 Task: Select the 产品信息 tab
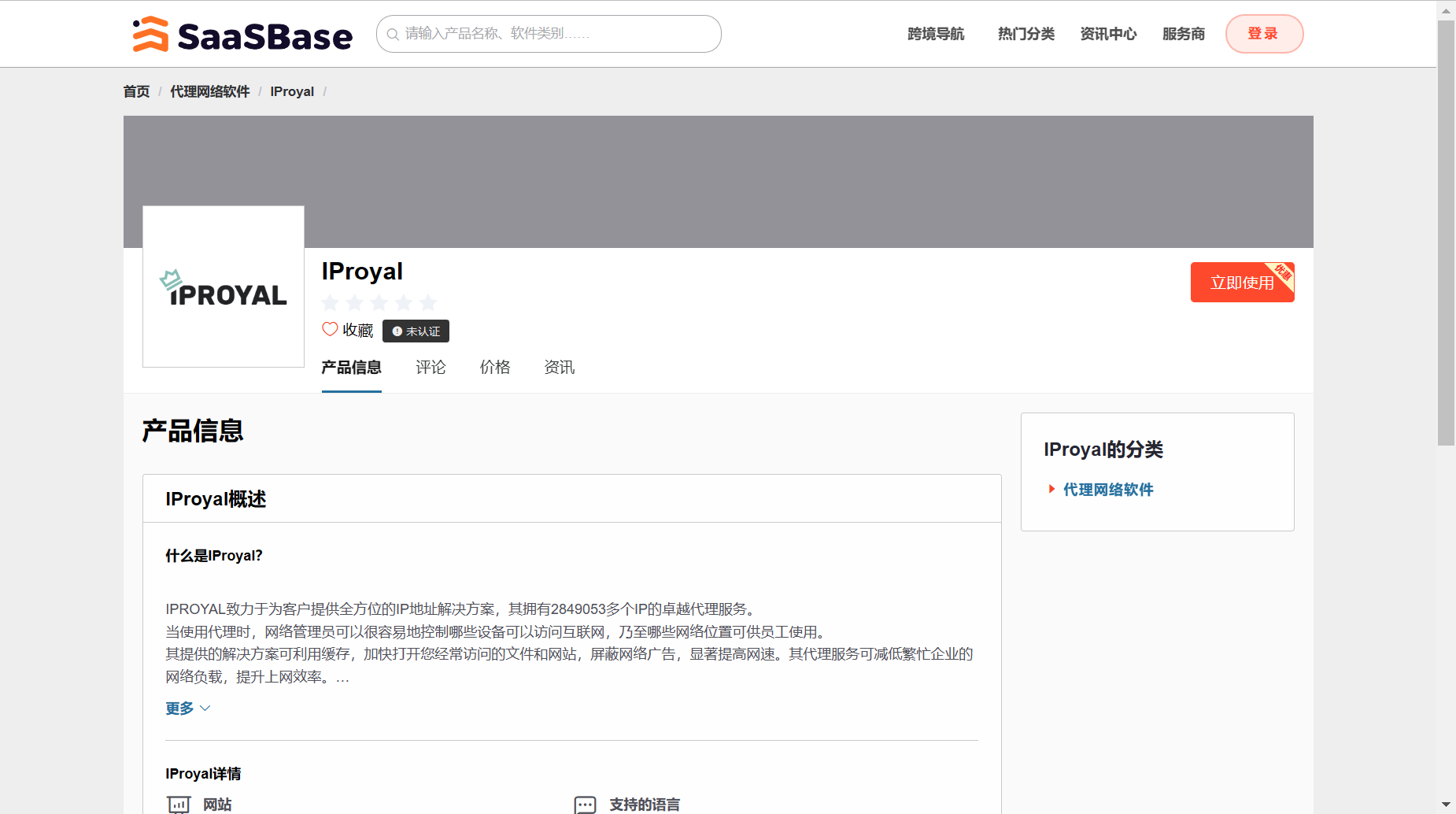(x=352, y=368)
